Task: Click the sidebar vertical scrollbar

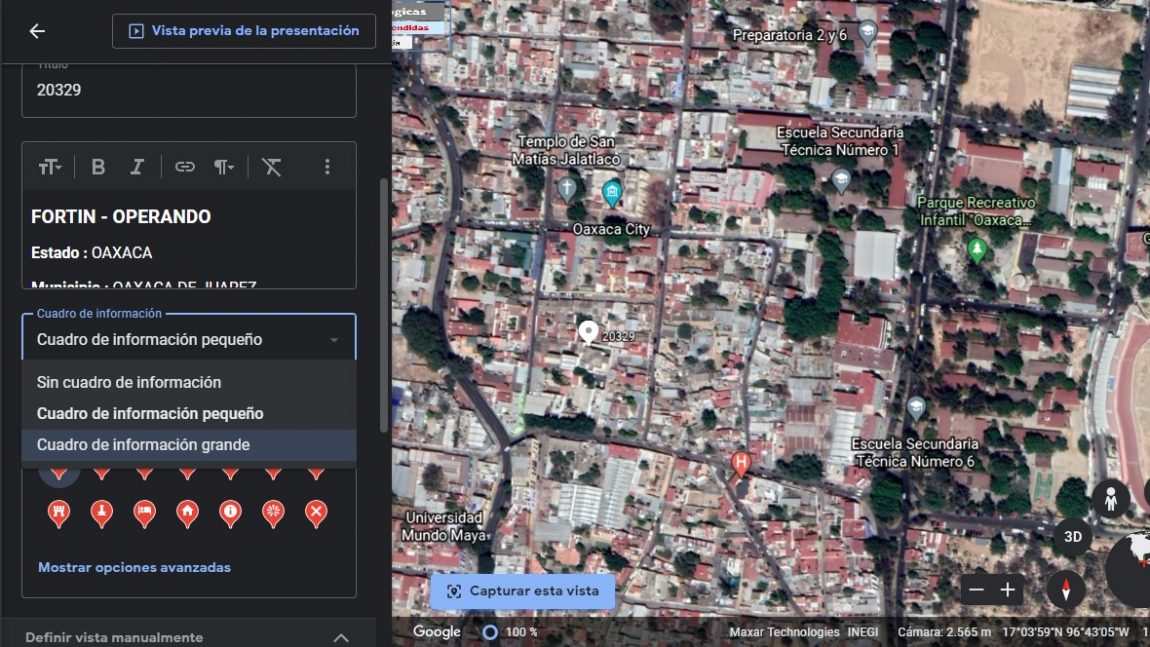Action: tap(384, 305)
